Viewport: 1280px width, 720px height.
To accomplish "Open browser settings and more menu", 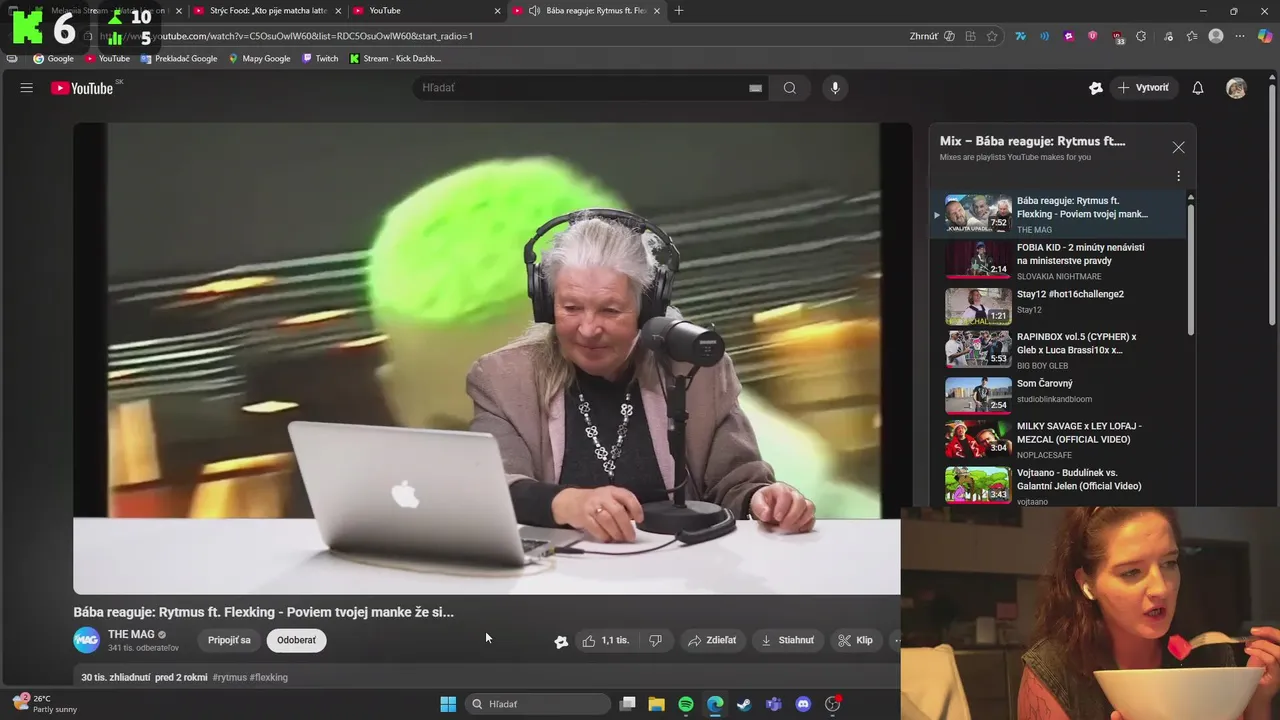I will pos(1240,36).
